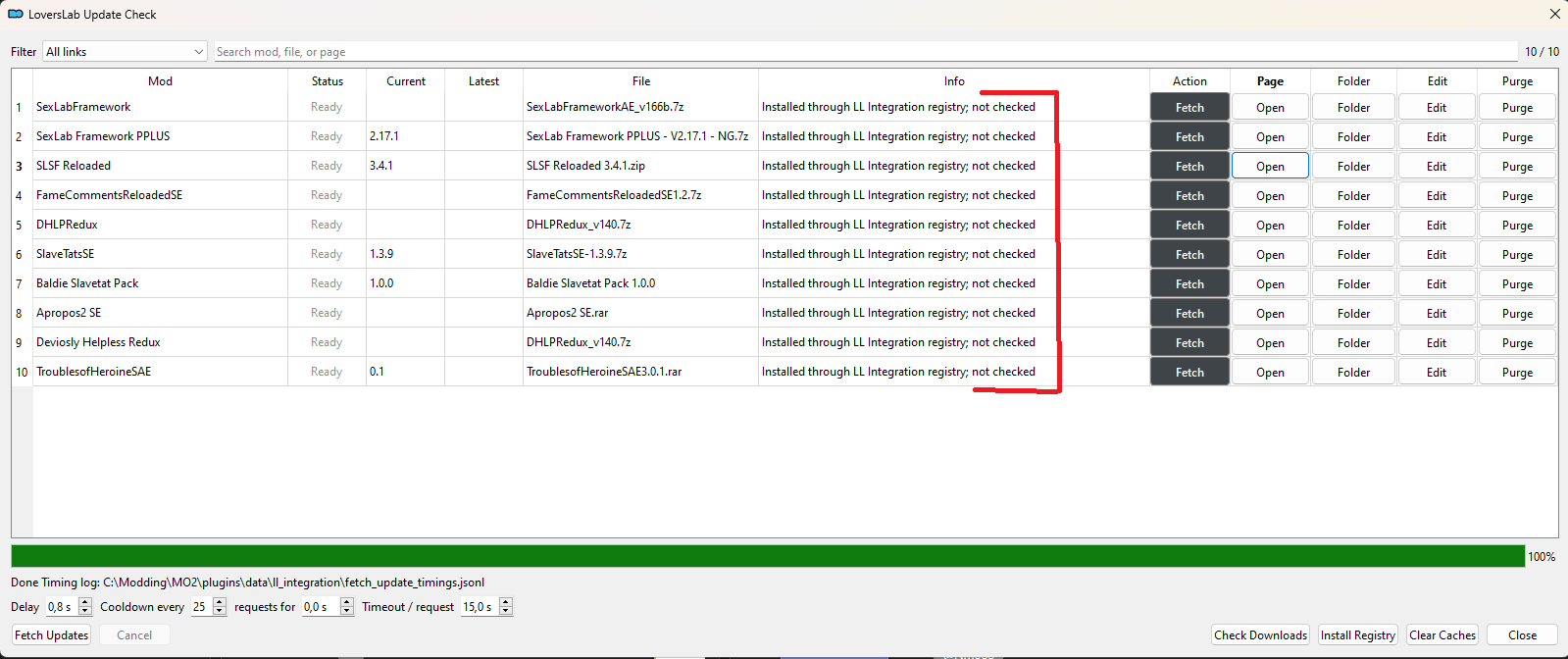Viewport: 1568px width, 659px height.
Task: Fetch updates for Apropos2 SE row
Action: click(x=1189, y=314)
